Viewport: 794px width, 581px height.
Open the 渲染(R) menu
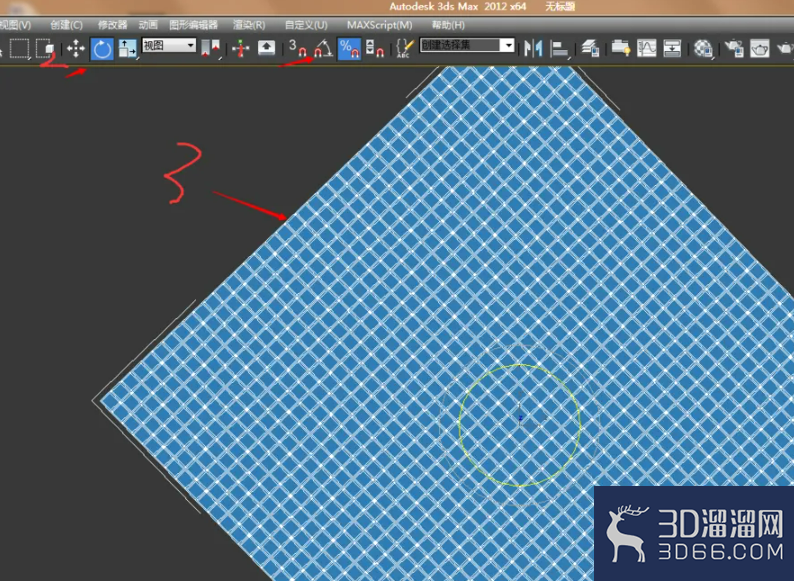(x=249, y=25)
